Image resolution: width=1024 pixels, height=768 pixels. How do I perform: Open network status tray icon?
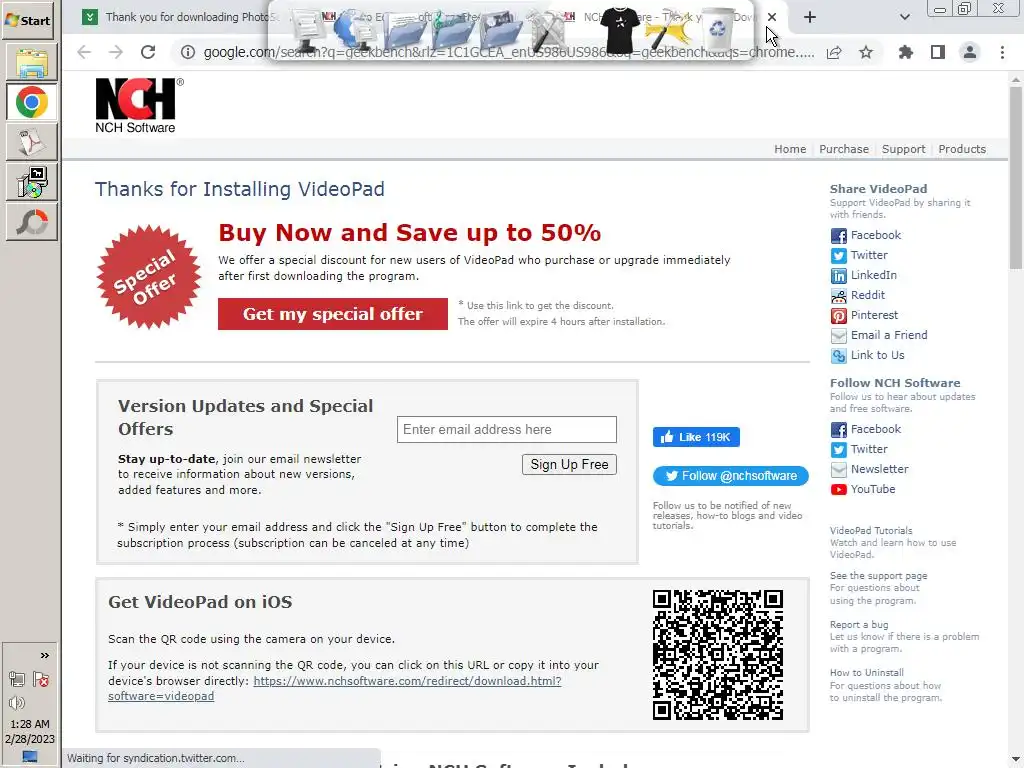(x=17, y=679)
